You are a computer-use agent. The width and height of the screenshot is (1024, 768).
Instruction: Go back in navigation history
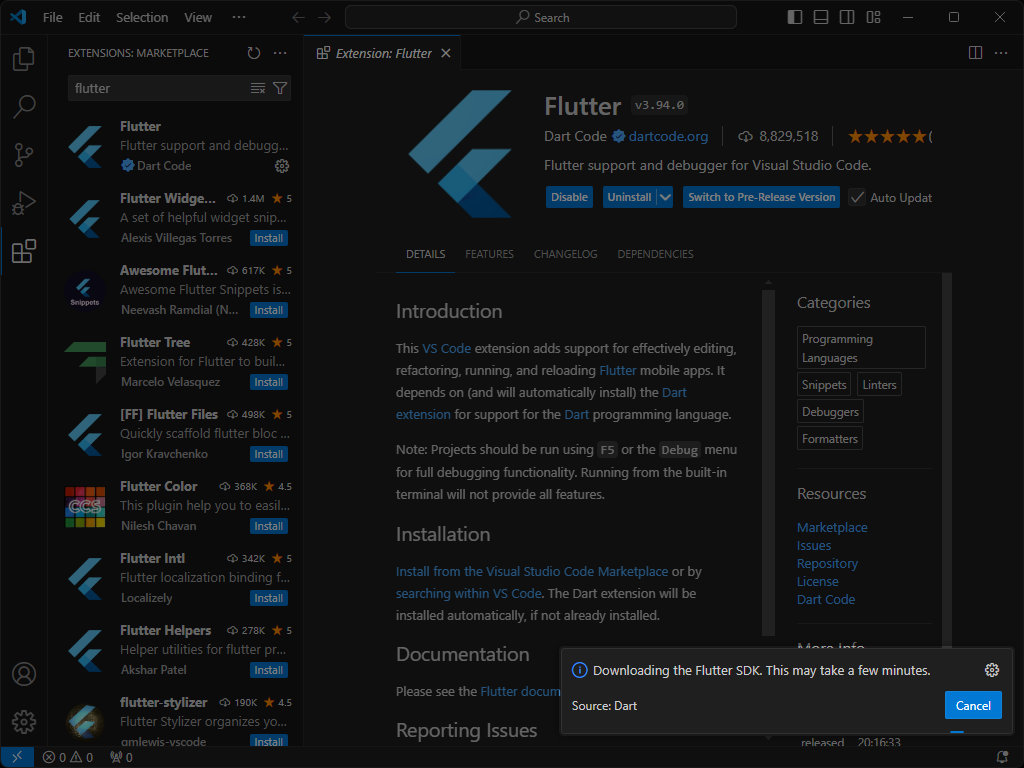tap(298, 18)
